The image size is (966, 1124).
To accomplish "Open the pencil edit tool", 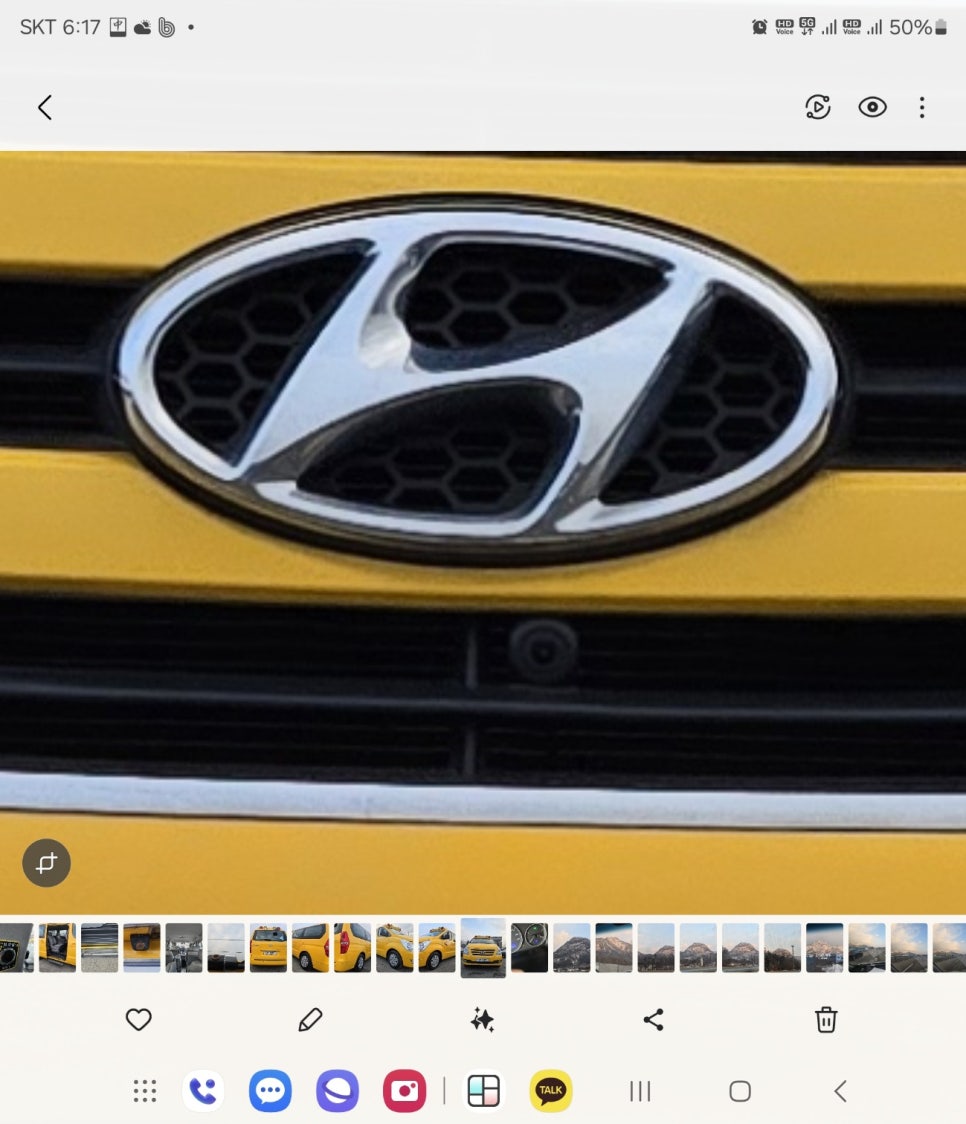I will coord(310,1019).
